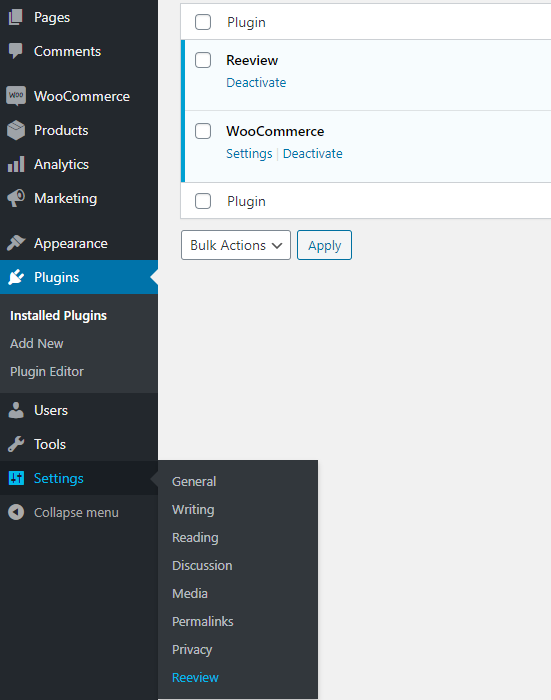Collapse menu using the arrow icon
Viewport: 551px width, 700px height.
pos(16,512)
